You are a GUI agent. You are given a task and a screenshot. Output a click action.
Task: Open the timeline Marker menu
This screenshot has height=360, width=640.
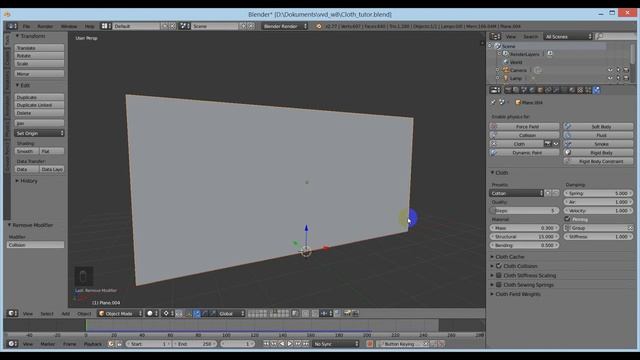click(x=47, y=344)
